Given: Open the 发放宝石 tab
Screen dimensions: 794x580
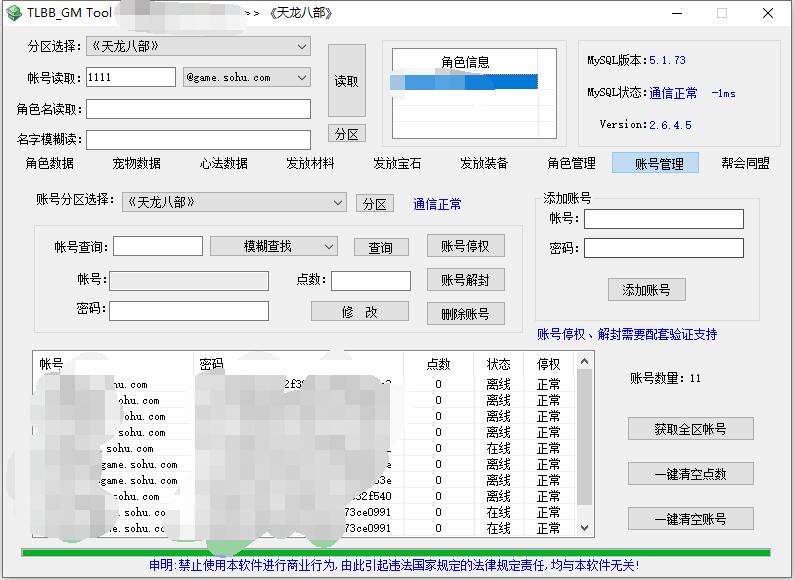Looking at the screenshot, I should click(x=397, y=163).
